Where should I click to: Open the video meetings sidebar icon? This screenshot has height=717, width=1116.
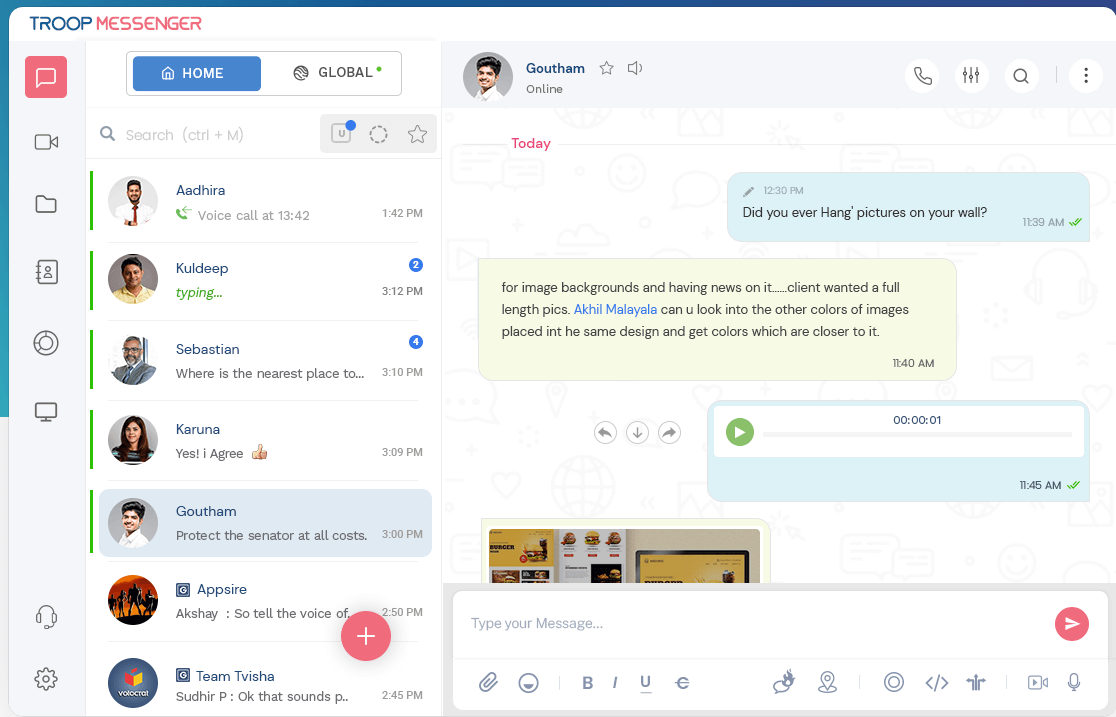click(x=46, y=142)
